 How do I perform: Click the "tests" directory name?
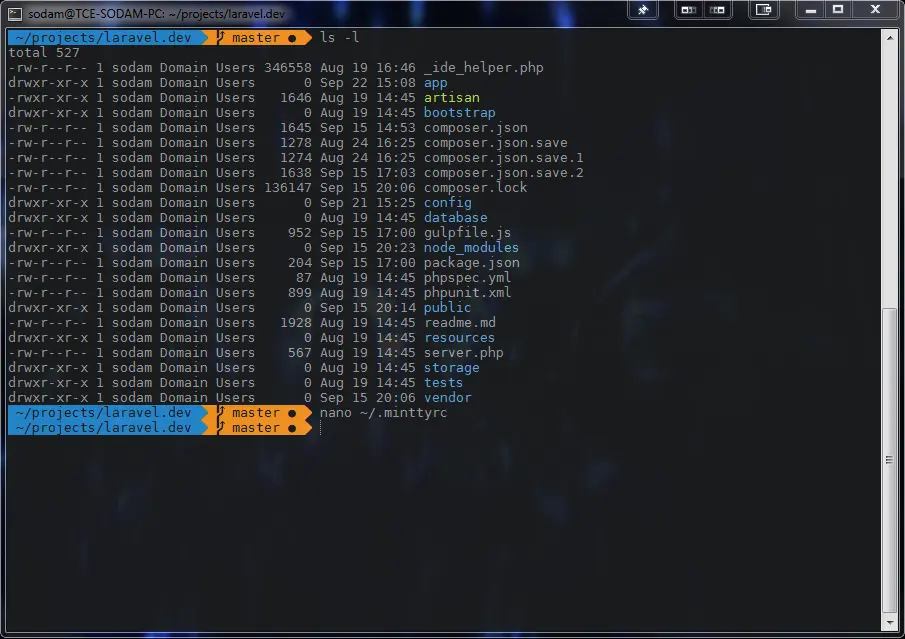pyautogui.click(x=443, y=383)
